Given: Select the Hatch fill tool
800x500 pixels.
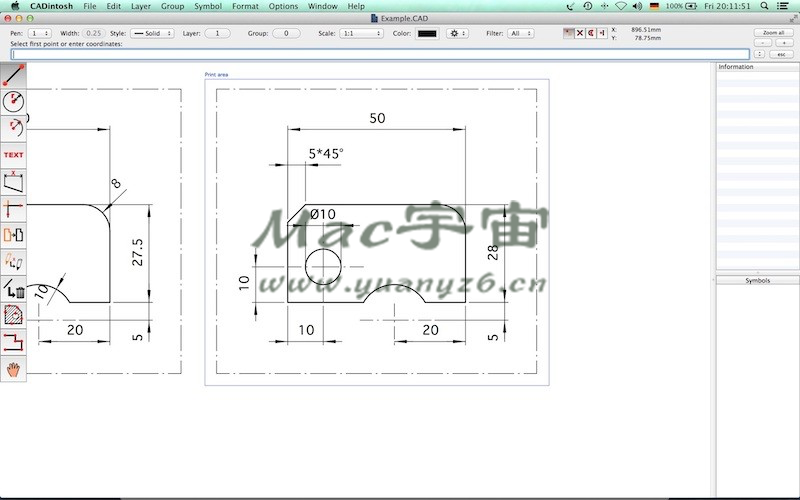Looking at the screenshot, I should click(13, 316).
